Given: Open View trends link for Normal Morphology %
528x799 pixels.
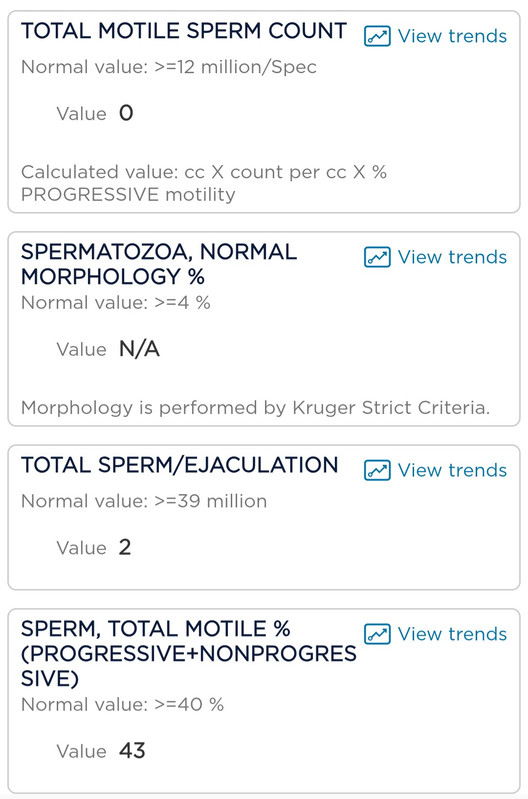Looking at the screenshot, I should point(452,257).
